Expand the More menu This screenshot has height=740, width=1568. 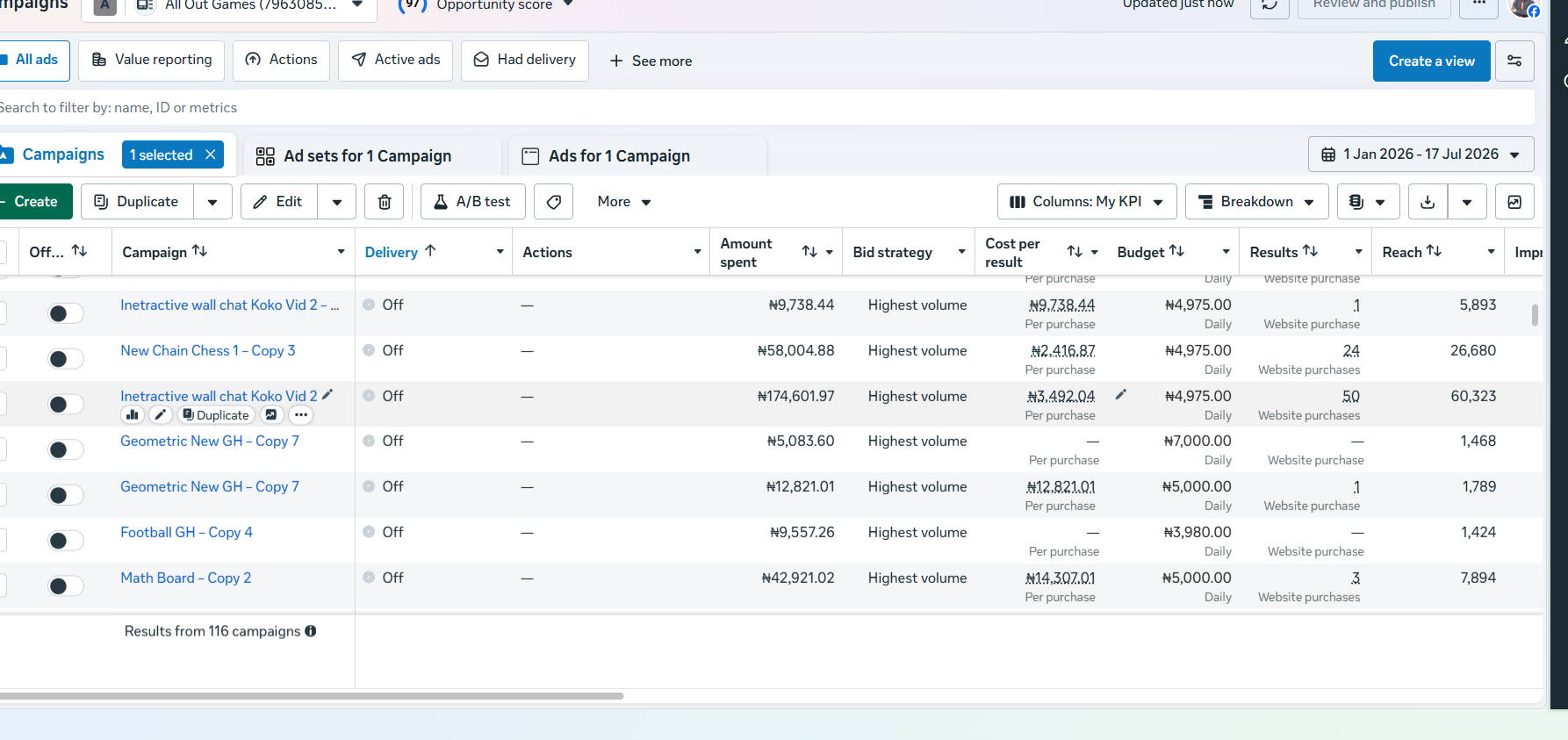(x=624, y=202)
